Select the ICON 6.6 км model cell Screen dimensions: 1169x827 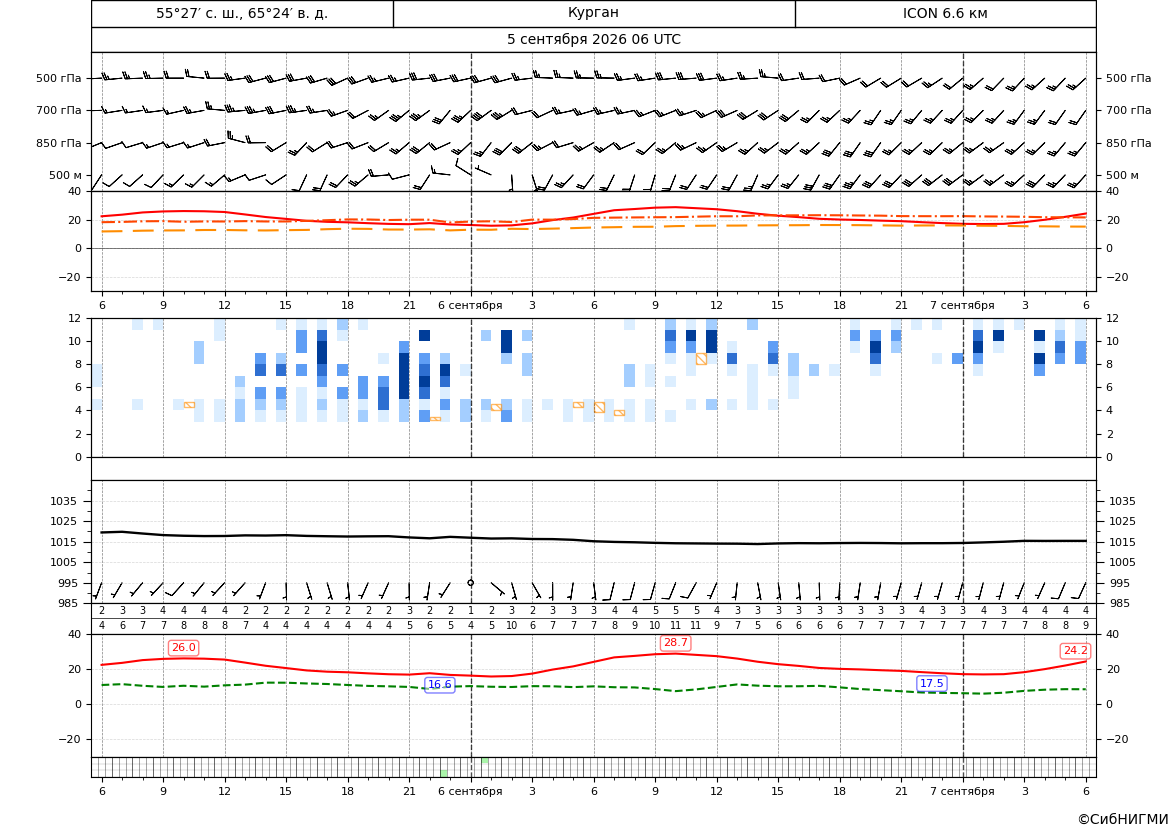pyautogui.click(x=945, y=13)
